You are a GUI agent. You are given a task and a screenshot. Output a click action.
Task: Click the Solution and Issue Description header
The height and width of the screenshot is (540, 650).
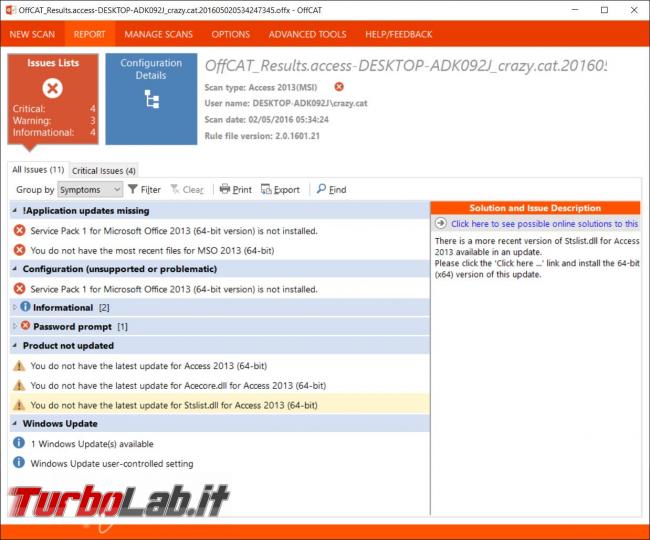click(535, 208)
